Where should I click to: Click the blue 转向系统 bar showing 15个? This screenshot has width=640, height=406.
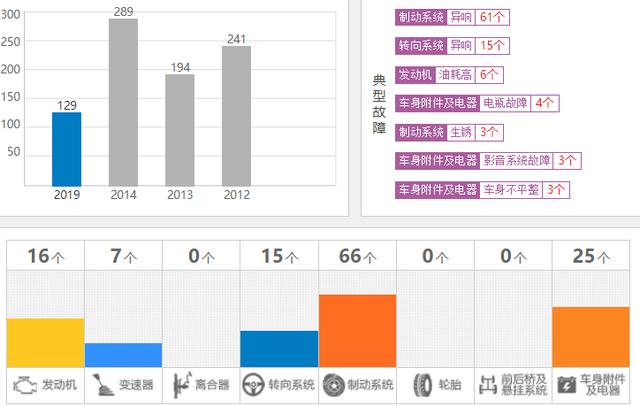pos(279,349)
